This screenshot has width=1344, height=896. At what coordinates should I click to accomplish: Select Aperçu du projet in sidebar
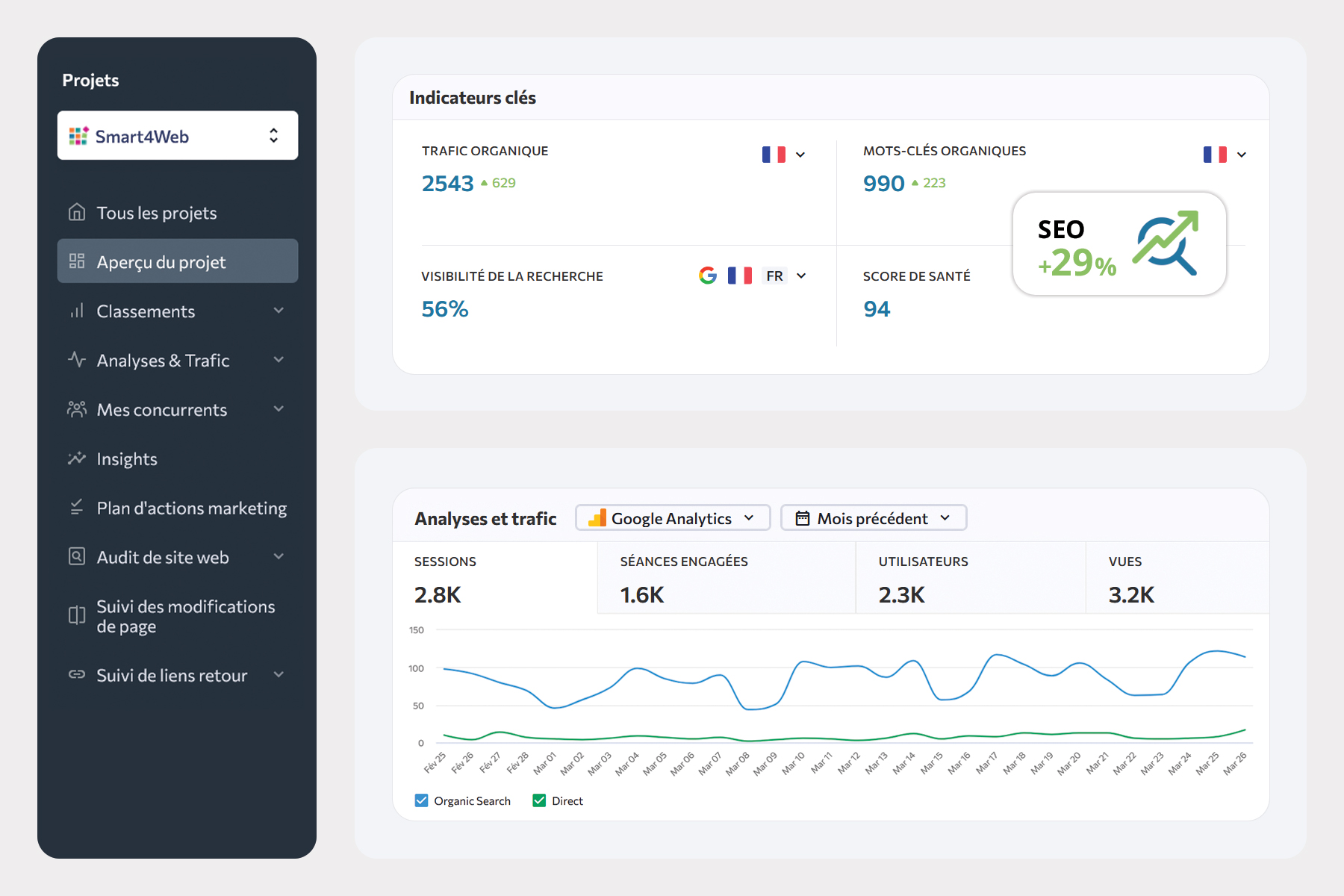178,261
